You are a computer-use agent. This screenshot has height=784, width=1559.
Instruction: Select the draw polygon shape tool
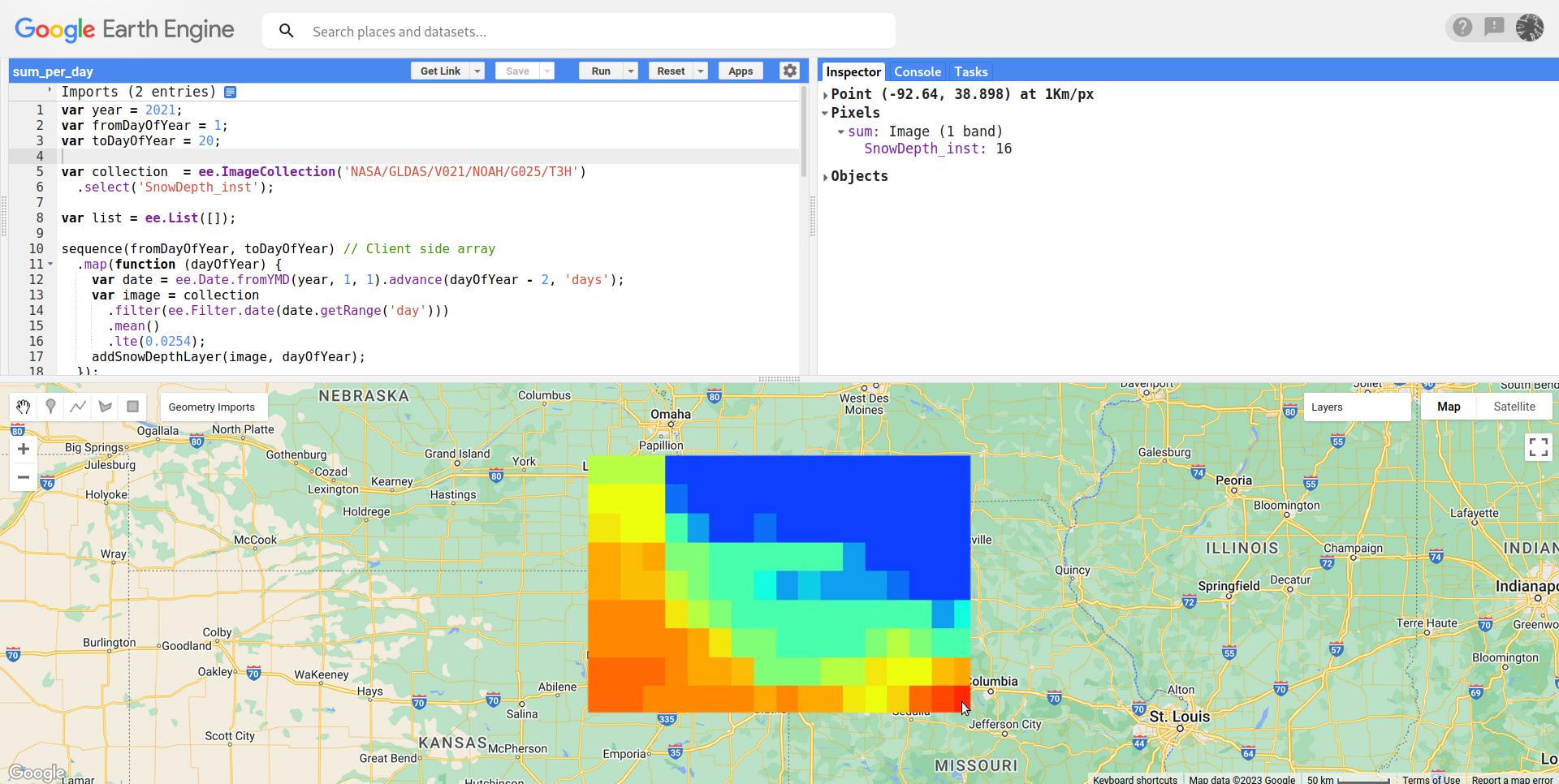click(x=106, y=407)
